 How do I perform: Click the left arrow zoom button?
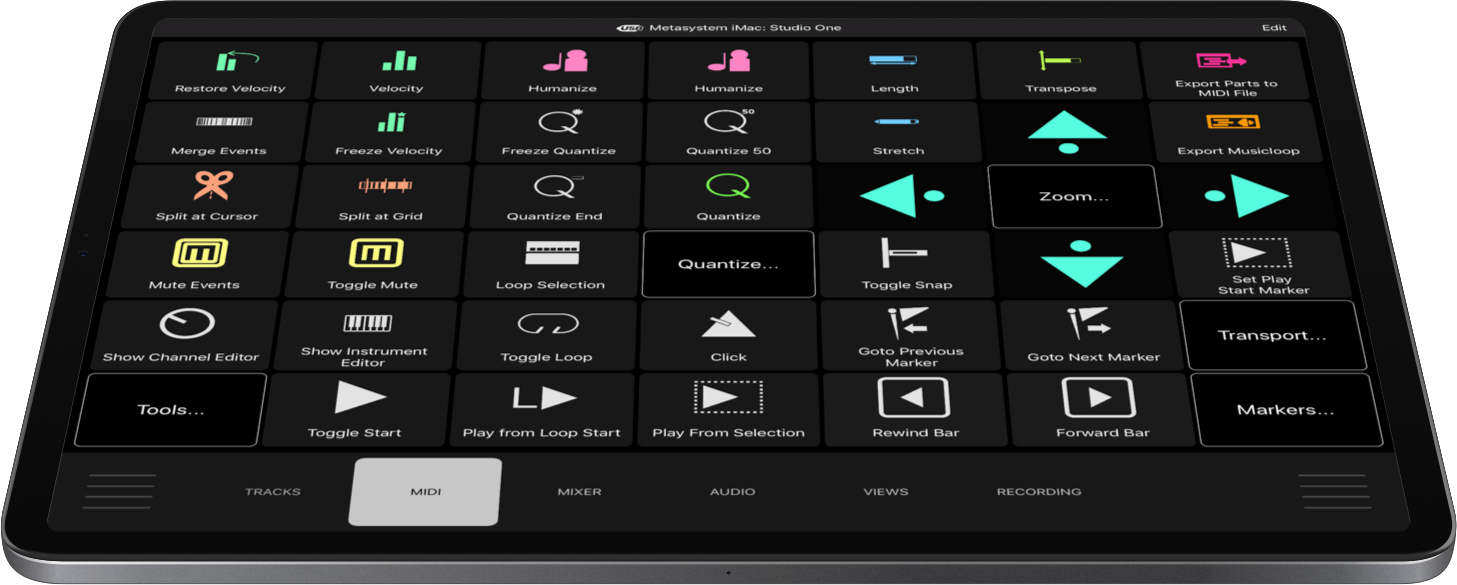tap(902, 196)
